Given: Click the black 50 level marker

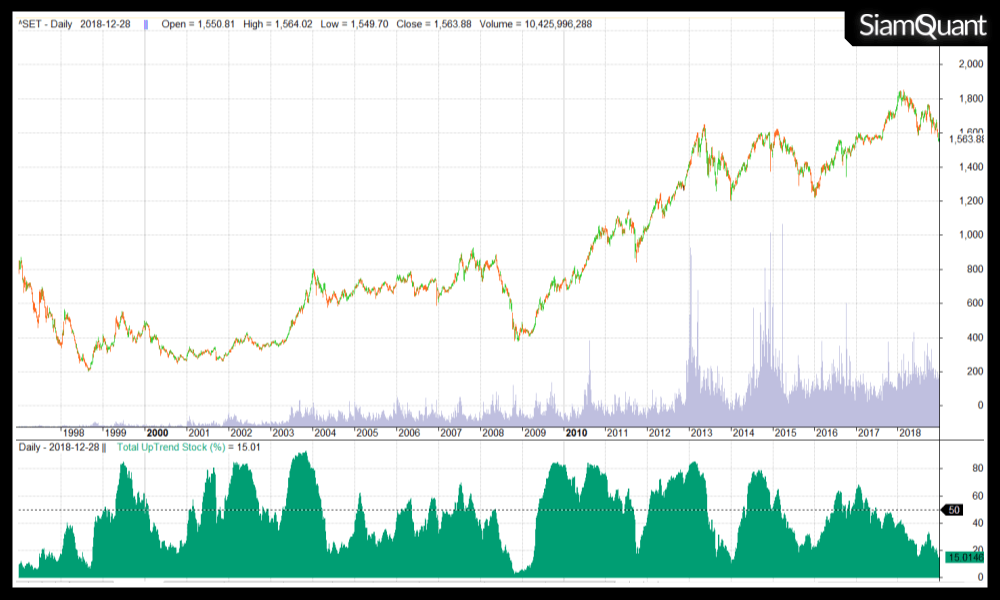Looking at the screenshot, I should coord(955,510).
